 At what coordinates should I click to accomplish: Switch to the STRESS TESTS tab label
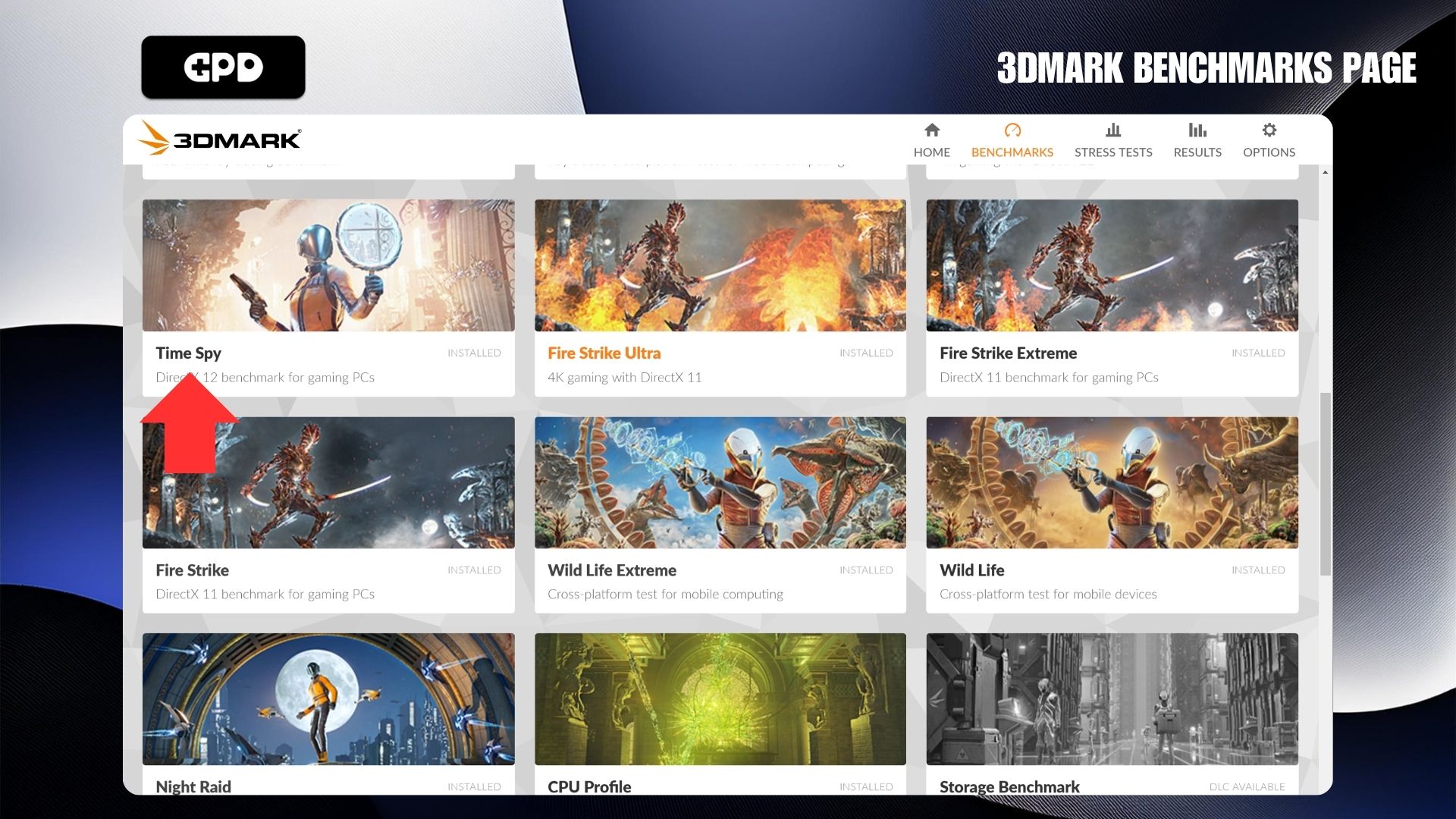pyautogui.click(x=1112, y=152)
